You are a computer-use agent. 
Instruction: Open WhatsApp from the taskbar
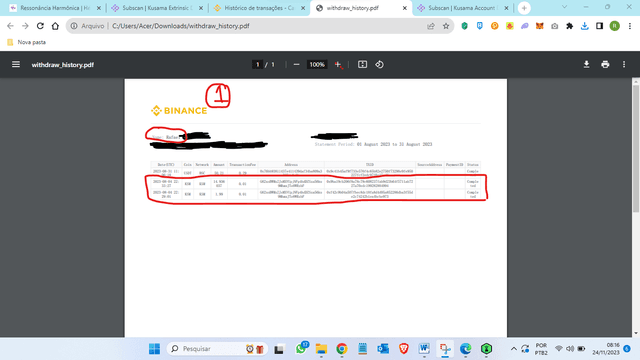pyautogui.click(x=301, y=349)
